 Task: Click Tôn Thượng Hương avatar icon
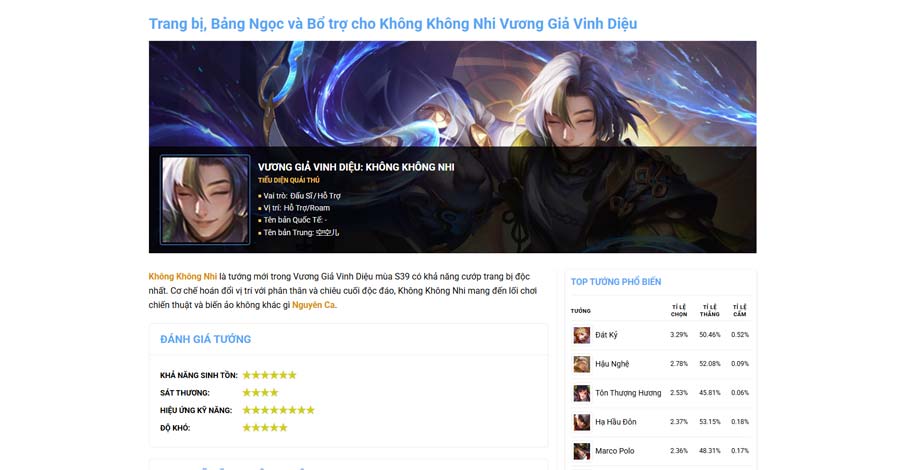581,393
